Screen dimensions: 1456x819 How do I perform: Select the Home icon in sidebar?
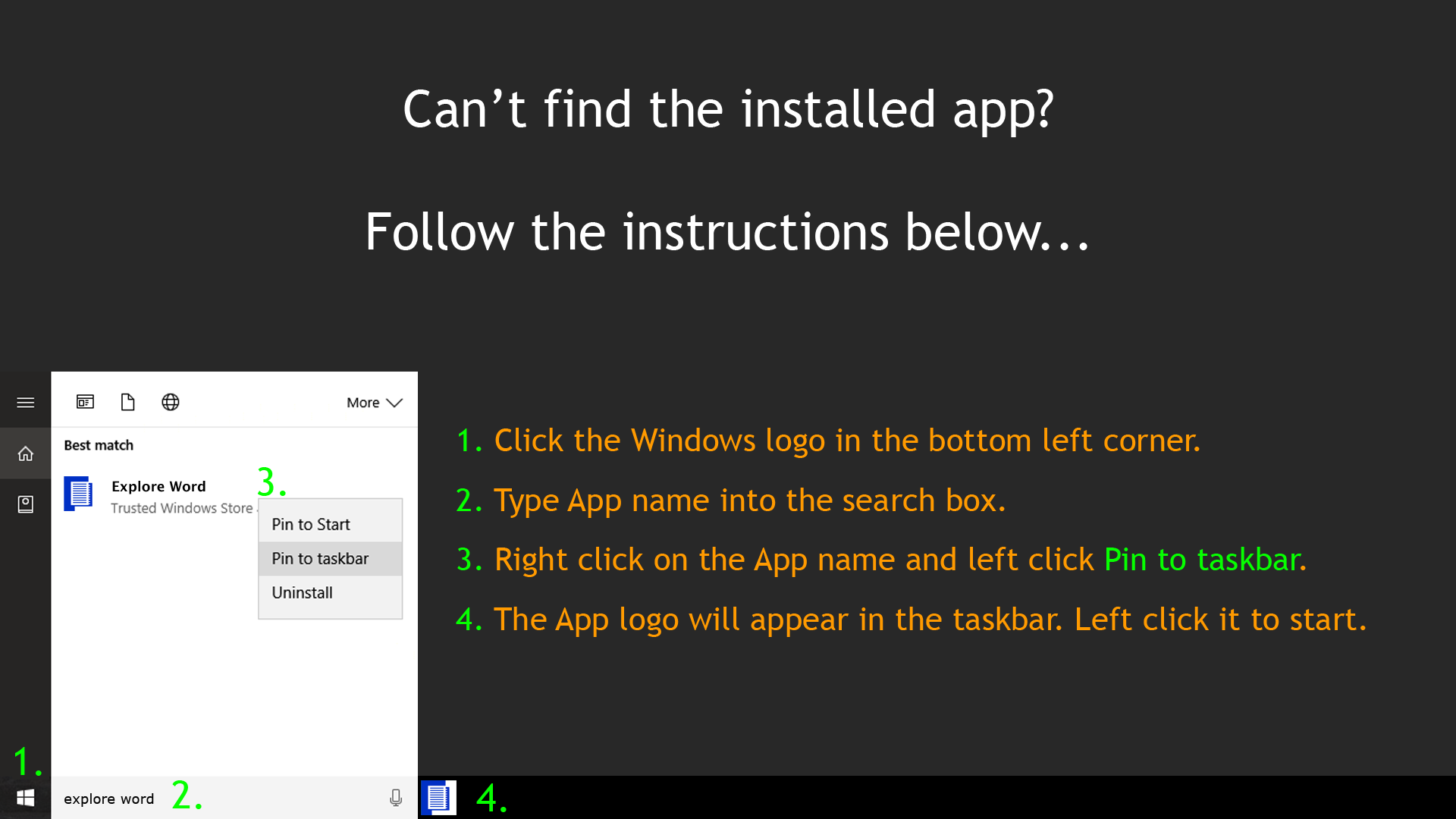[x=25, y=453]
